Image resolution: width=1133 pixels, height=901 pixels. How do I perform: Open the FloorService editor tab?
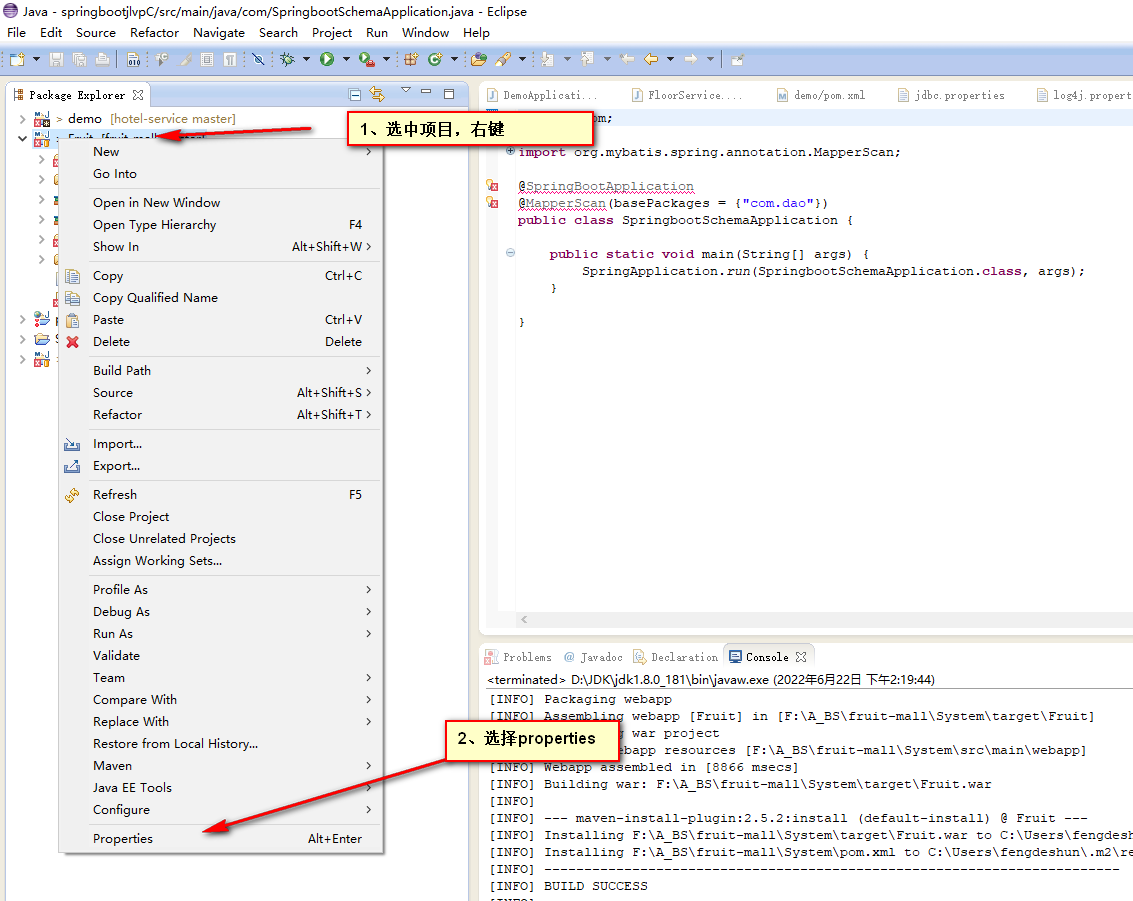point(686,95)
